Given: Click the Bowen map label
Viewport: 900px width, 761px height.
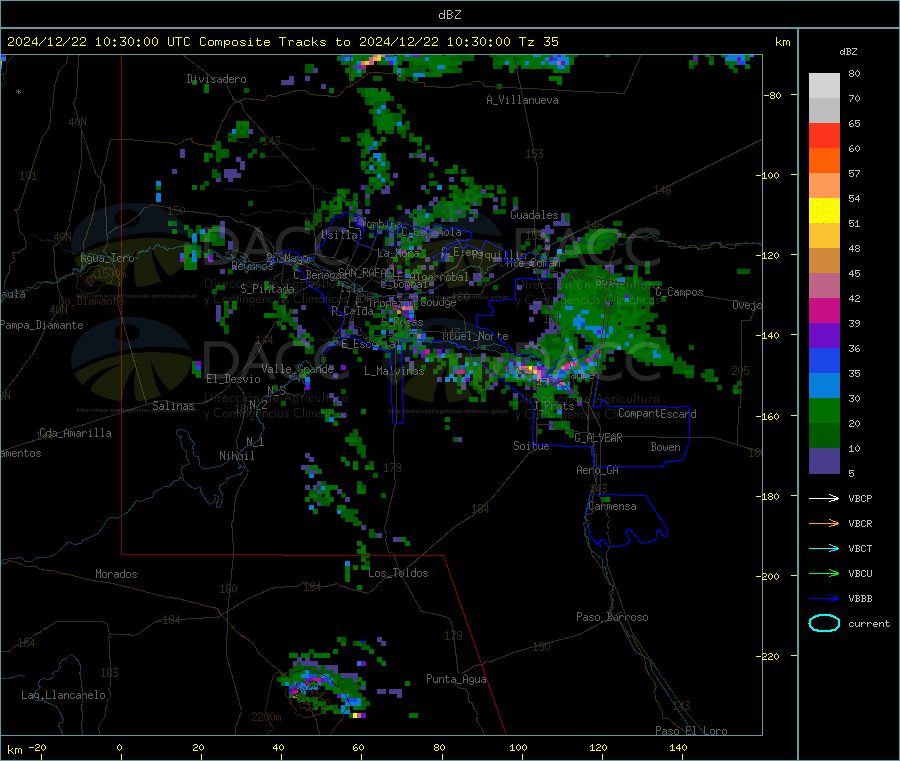Looking at the screenshot, I should click(665, 447).
